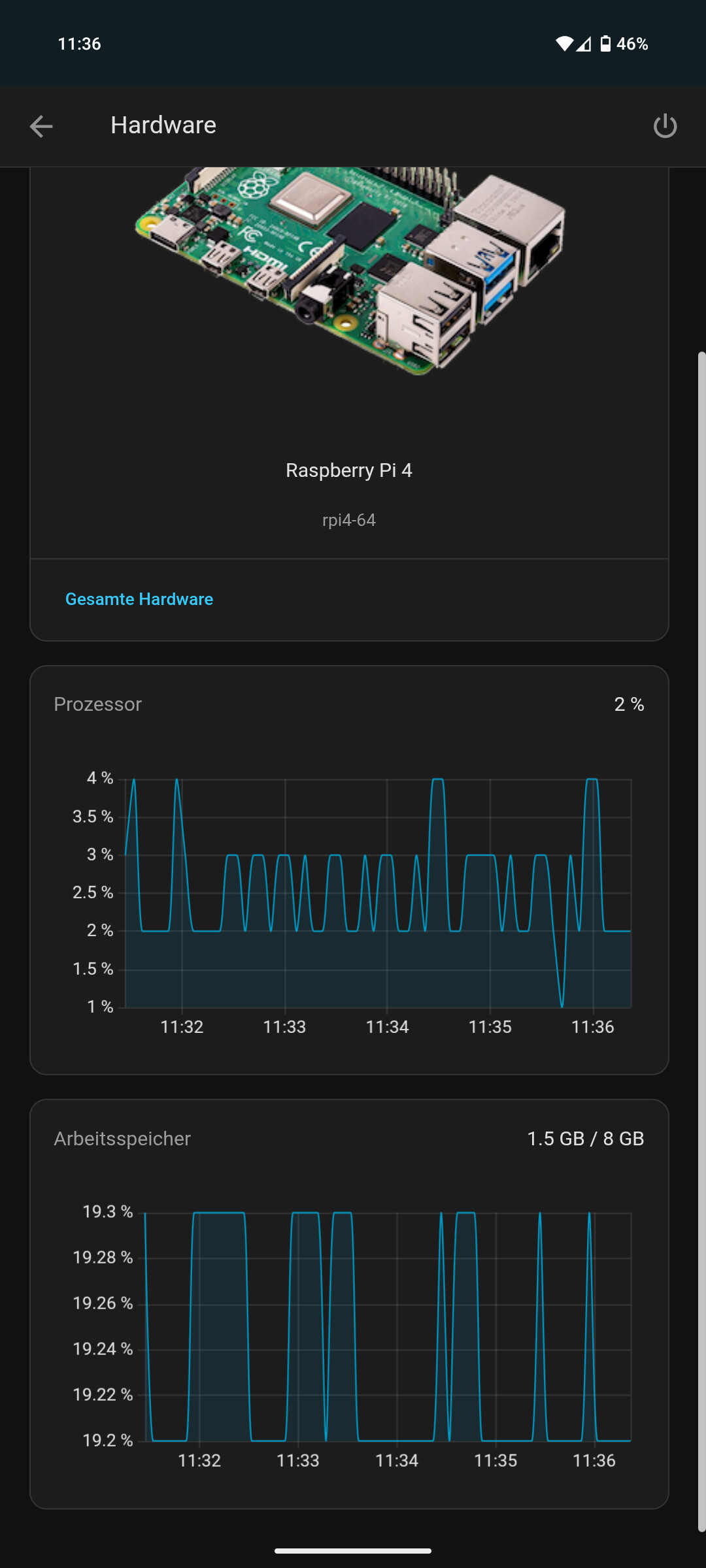The image size is (706, 1568).
Task: Tap the Arbeitsspeicher heading
Action: point(122,1139)
